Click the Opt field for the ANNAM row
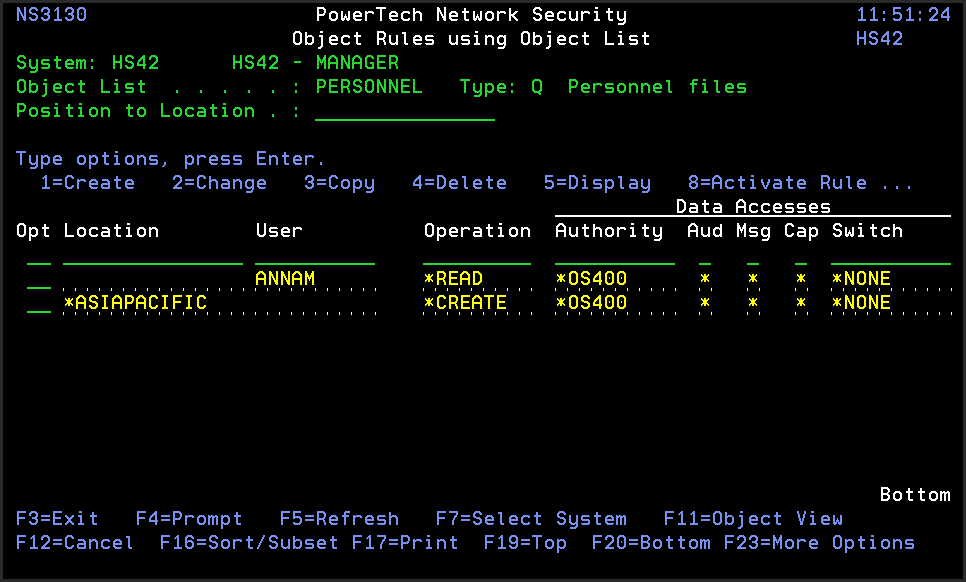This screenshot has width=966, height=582. pyautogui.click(x=39, y=279)
